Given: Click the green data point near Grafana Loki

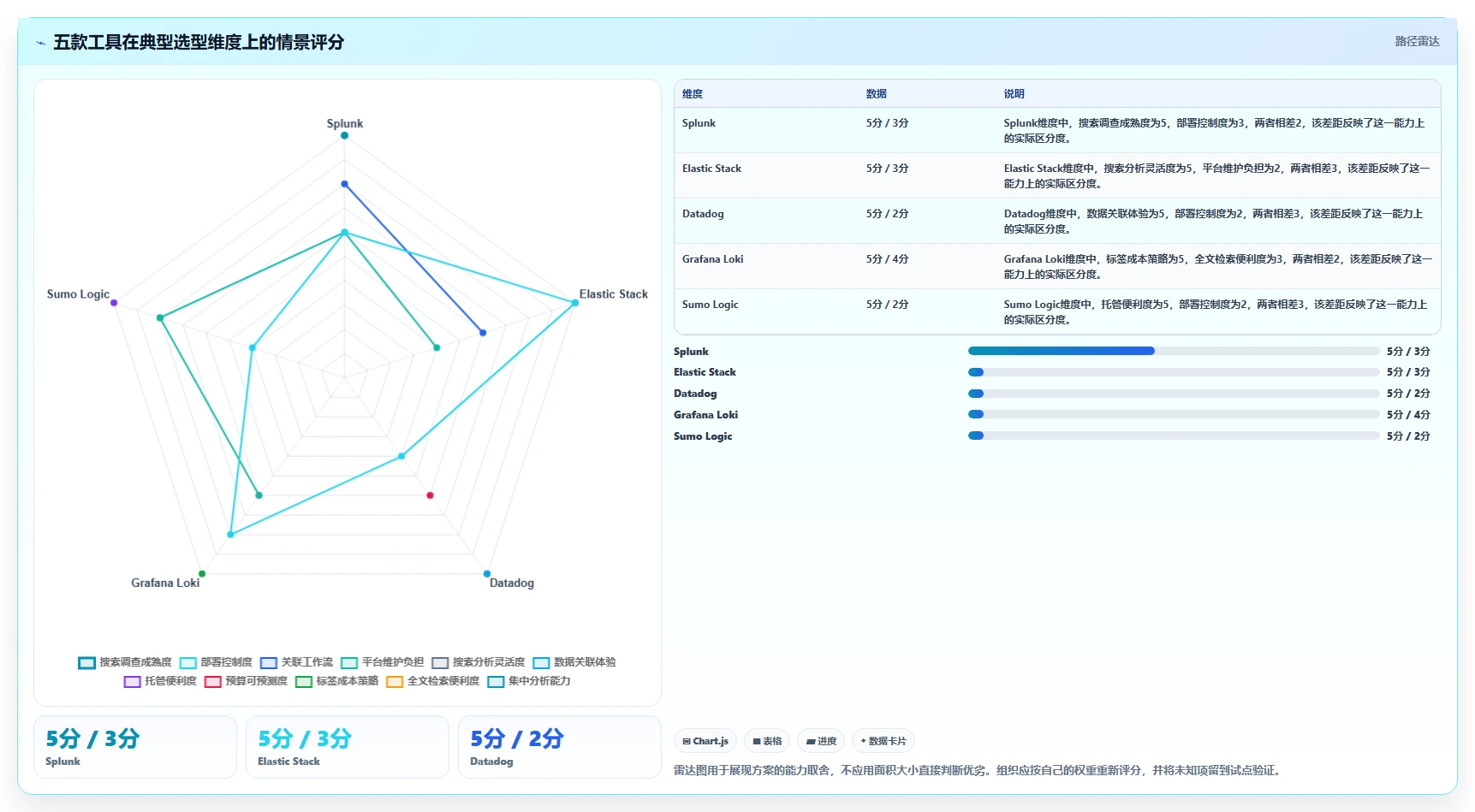Looking at the screenshot, I should coord(202,573).
